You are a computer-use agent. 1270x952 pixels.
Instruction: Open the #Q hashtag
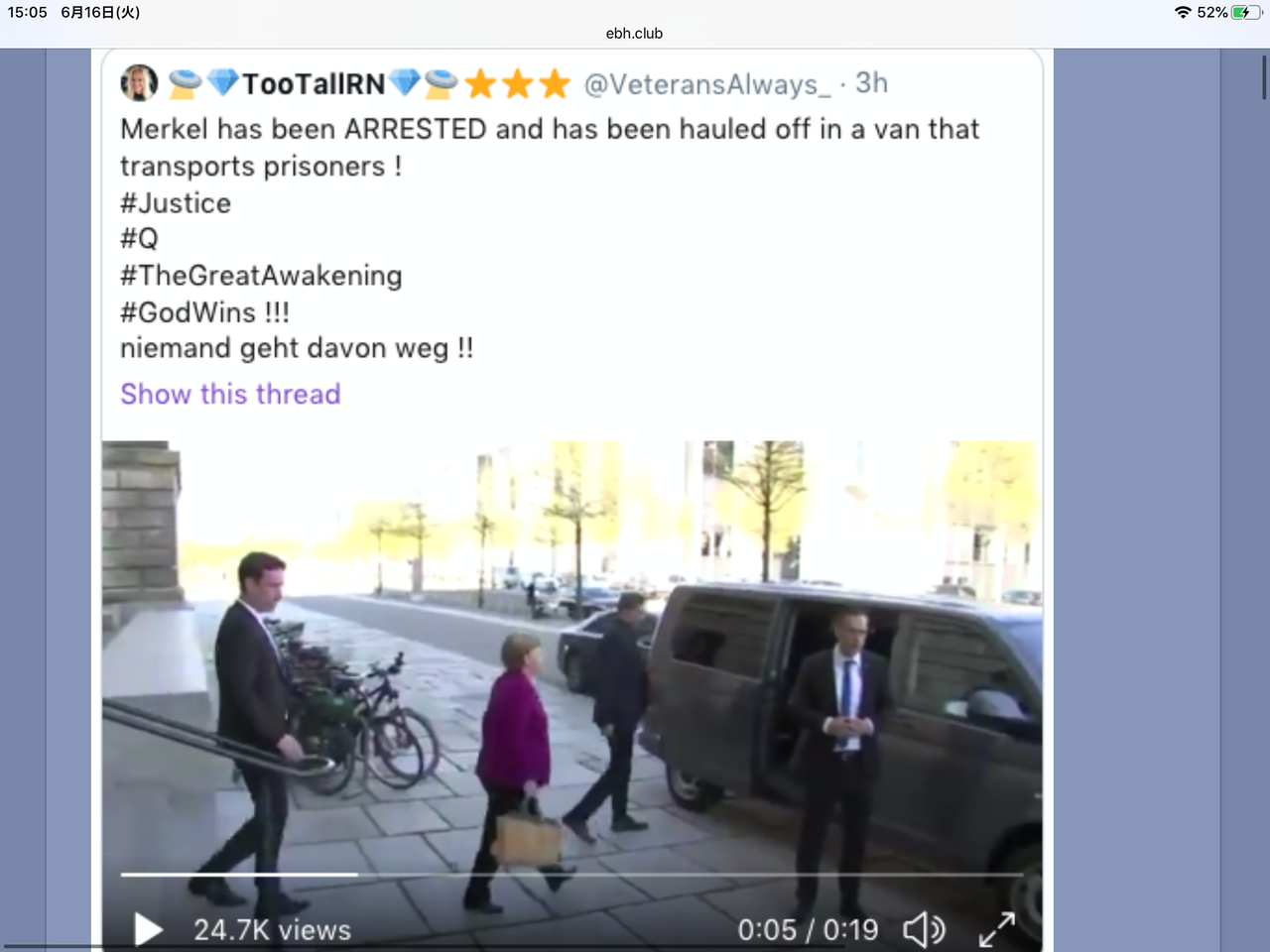[139, 239]
